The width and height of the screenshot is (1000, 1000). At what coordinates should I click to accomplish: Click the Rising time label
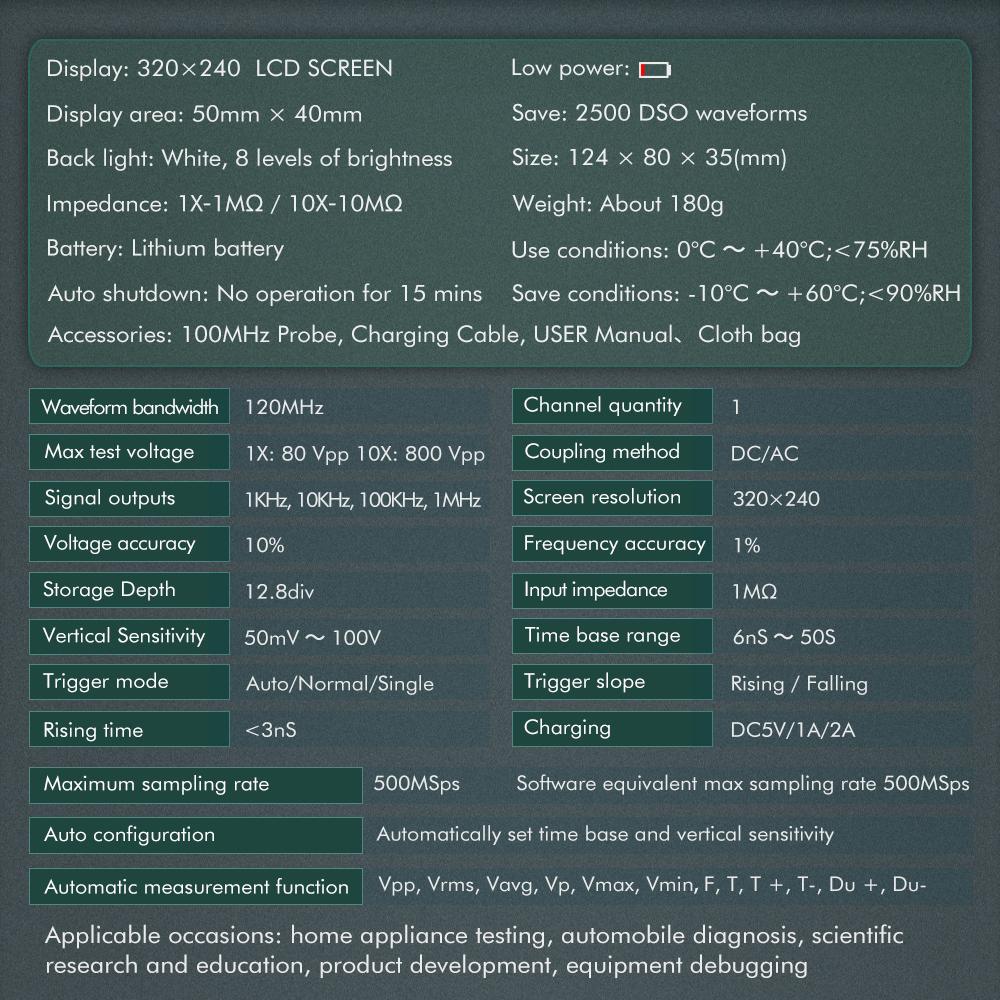(129, 728)
